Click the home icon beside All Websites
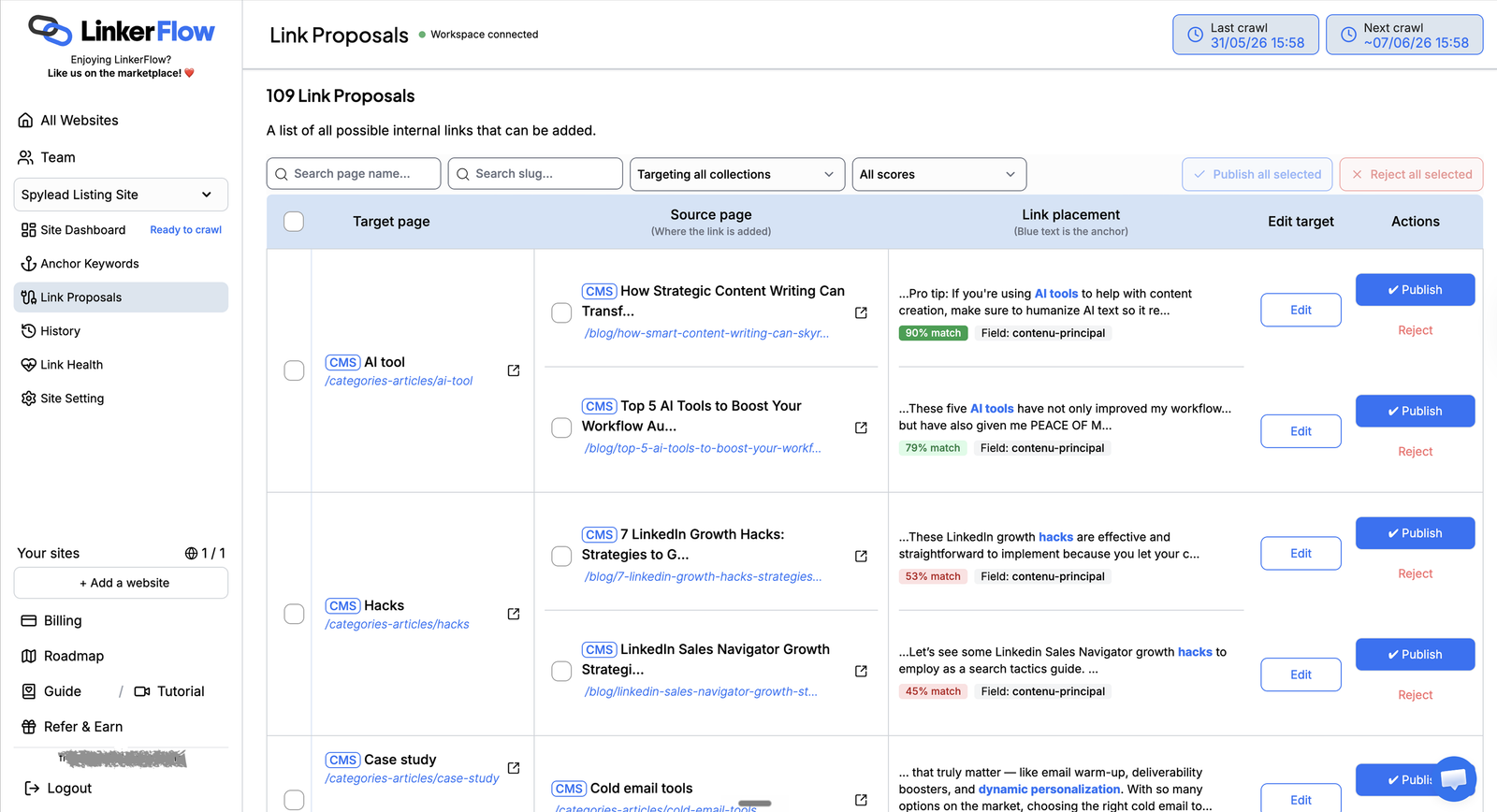This screenshot has width=1497, height=812. [26, 121]
